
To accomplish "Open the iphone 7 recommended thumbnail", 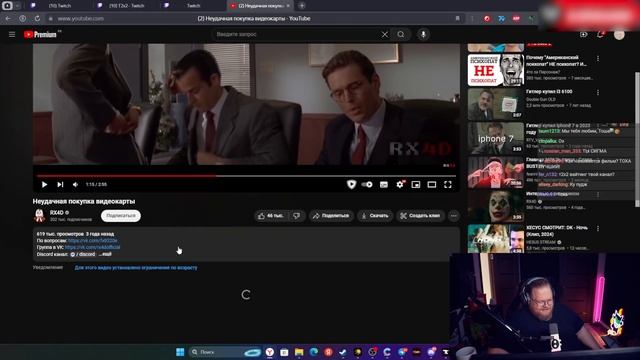I will pos(496,138).
